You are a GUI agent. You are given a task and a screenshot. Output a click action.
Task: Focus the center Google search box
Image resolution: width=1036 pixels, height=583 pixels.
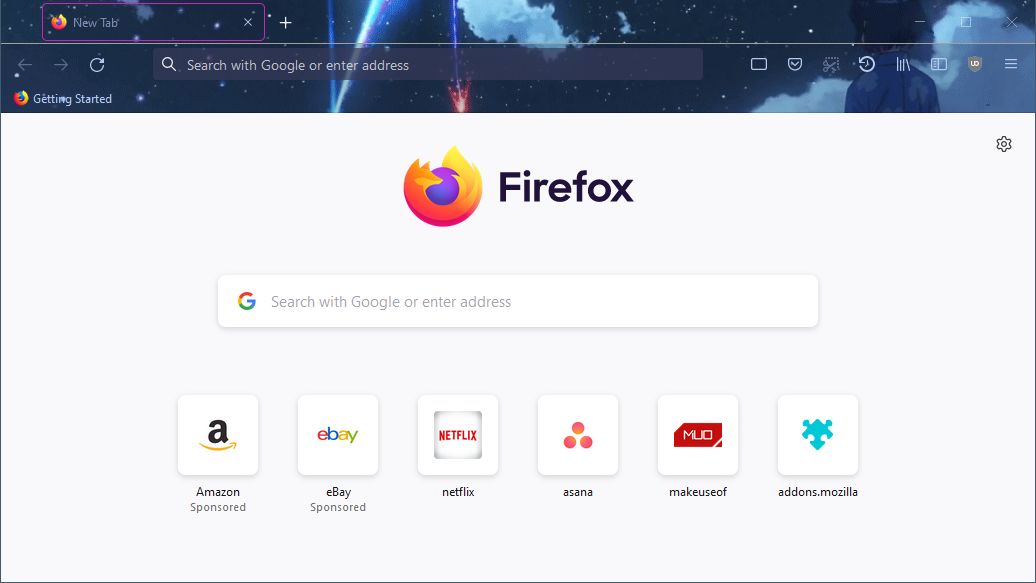518,301
